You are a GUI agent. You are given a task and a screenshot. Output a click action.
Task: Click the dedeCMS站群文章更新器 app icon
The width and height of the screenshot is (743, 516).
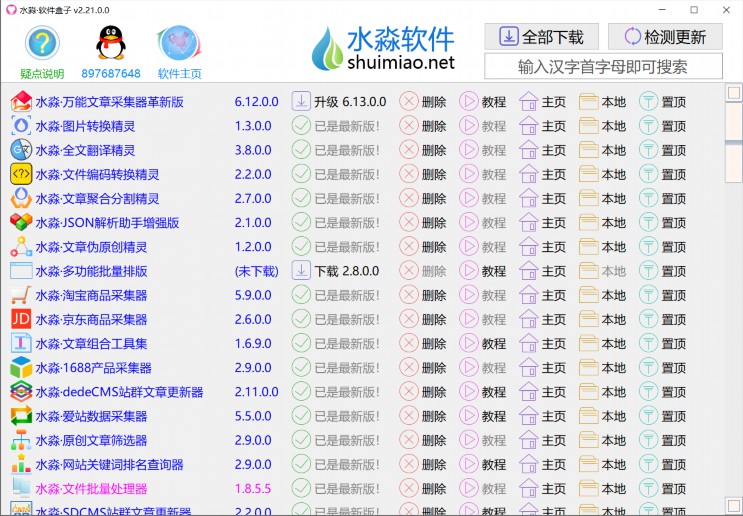21,392
